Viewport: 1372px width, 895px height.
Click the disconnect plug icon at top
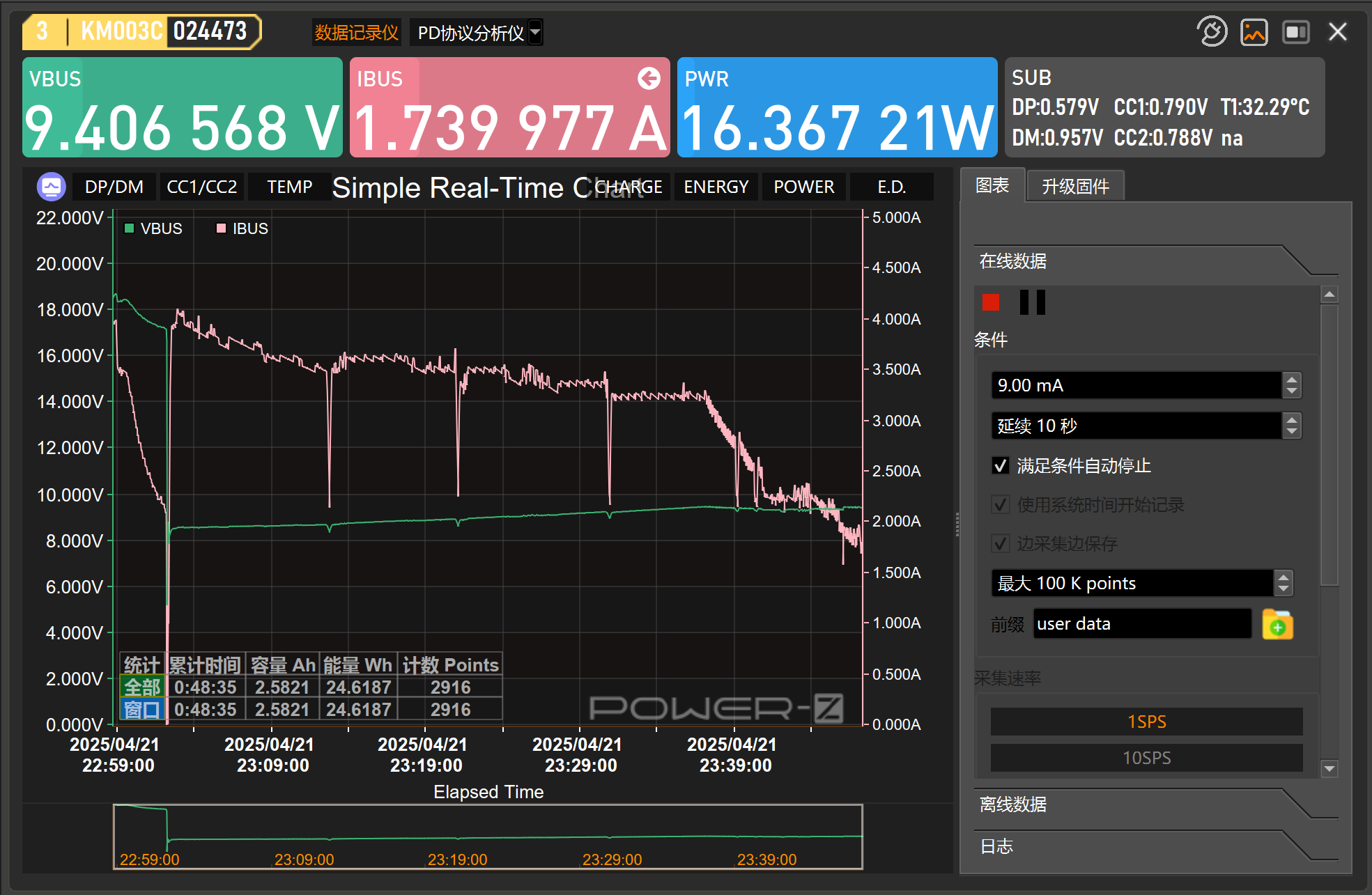[1212, 32]
